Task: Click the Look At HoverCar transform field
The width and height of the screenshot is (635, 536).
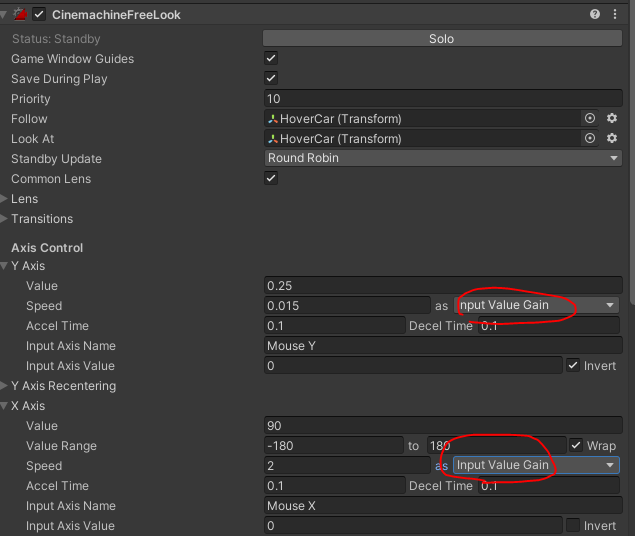Action: click(421, 138)
